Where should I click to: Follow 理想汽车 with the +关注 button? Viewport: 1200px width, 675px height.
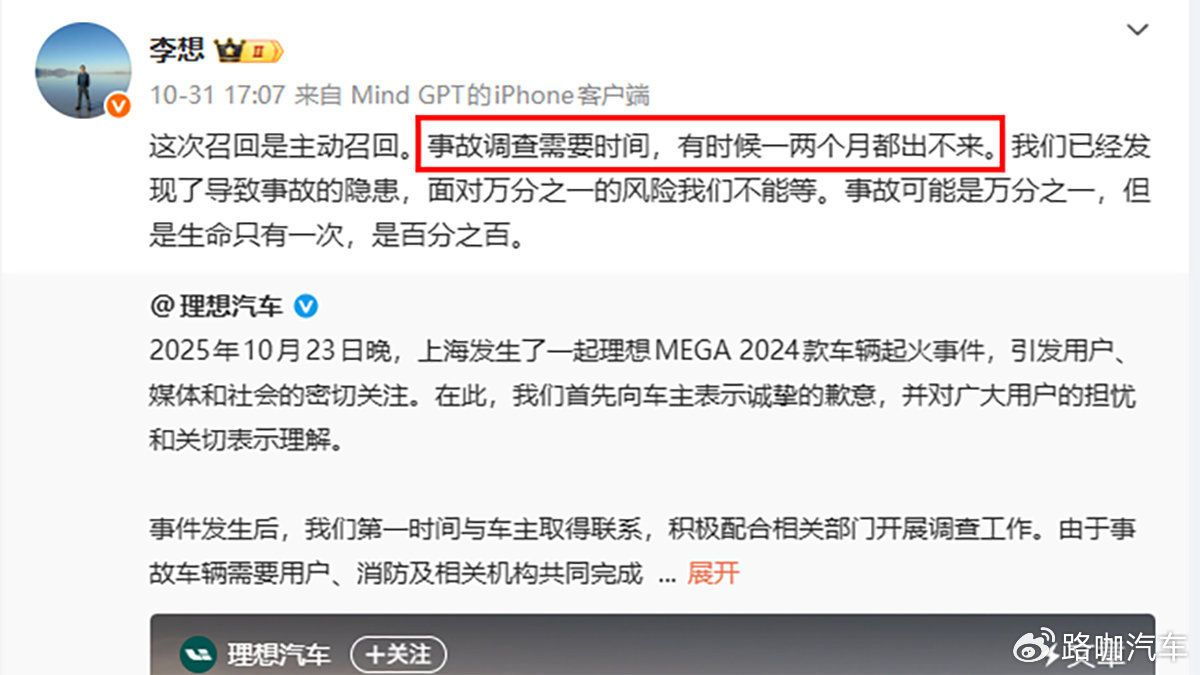click(x=397, y=654)
